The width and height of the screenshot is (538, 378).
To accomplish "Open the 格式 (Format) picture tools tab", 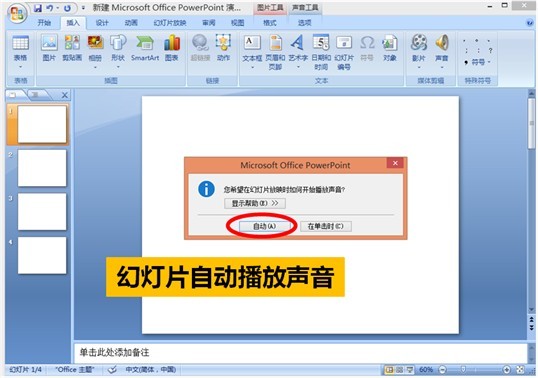I will click(270, 23).
